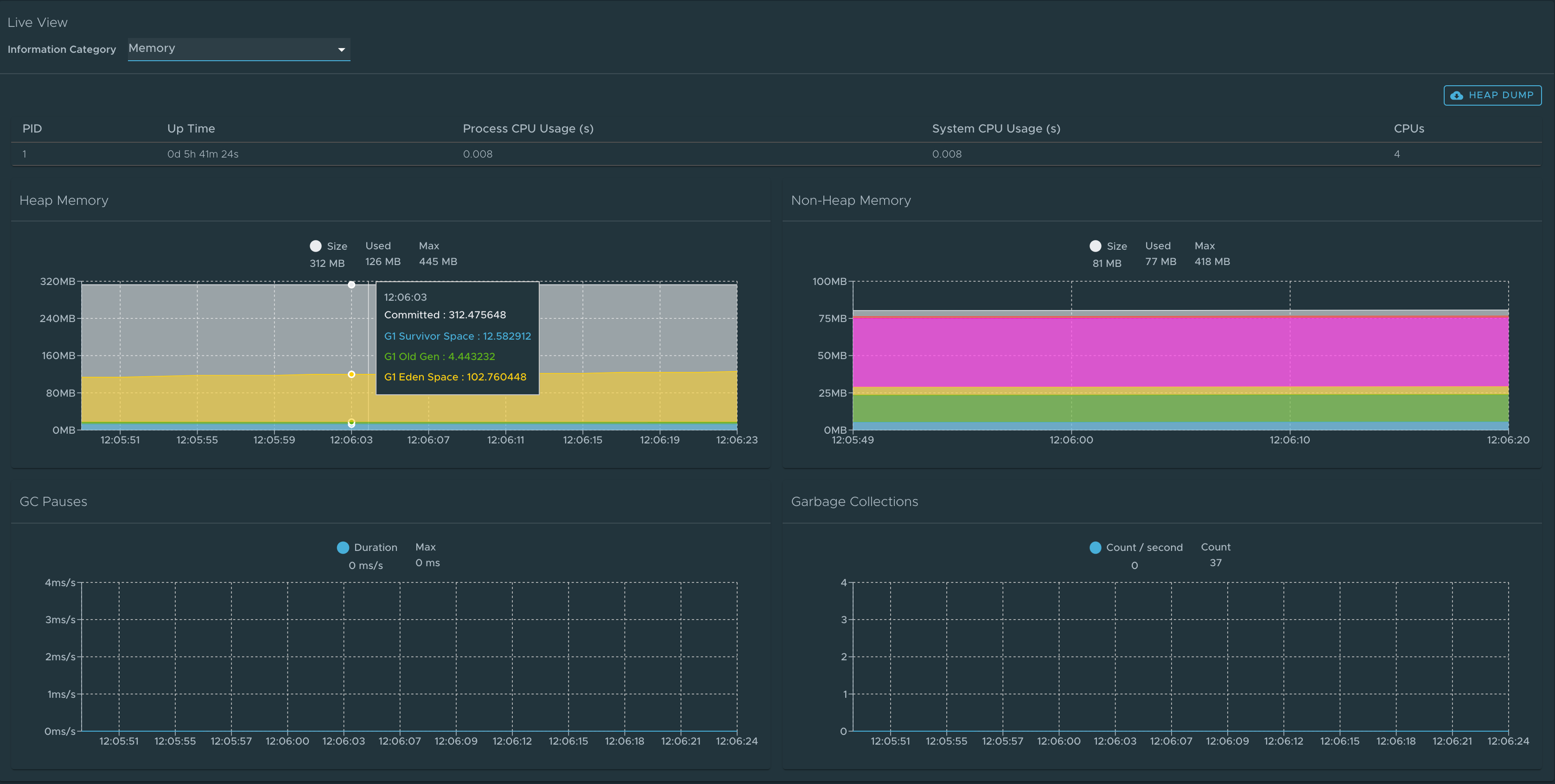
Task: Click the Garbage Collections panel title
Action: [x=854, y=502]
